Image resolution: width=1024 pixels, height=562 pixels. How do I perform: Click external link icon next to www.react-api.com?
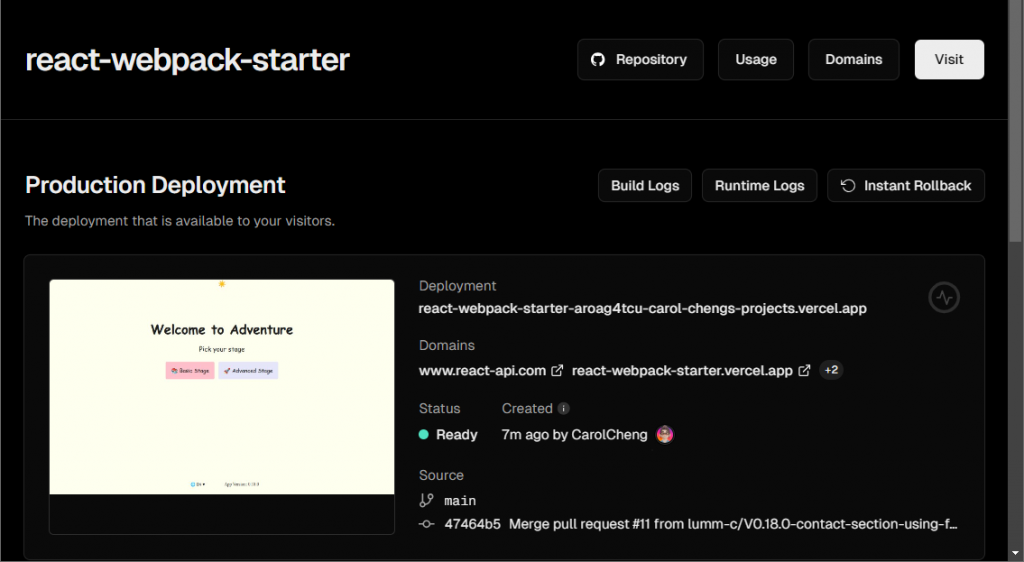tap(557, 370)
